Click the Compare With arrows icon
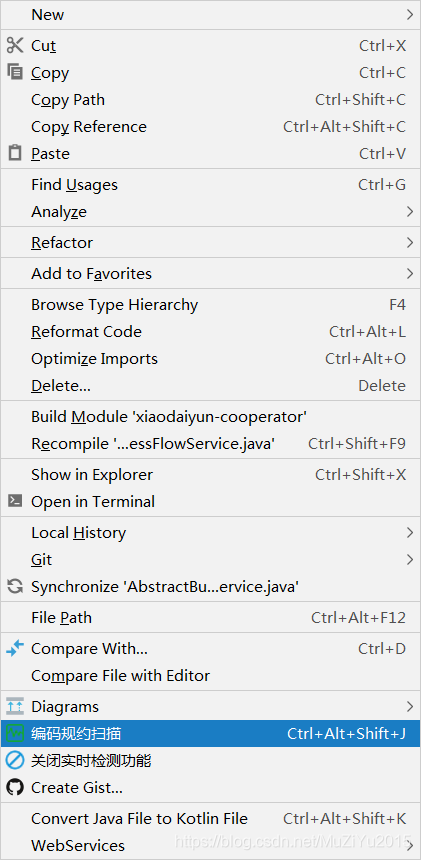421x860 pixels. click(15, 649)
